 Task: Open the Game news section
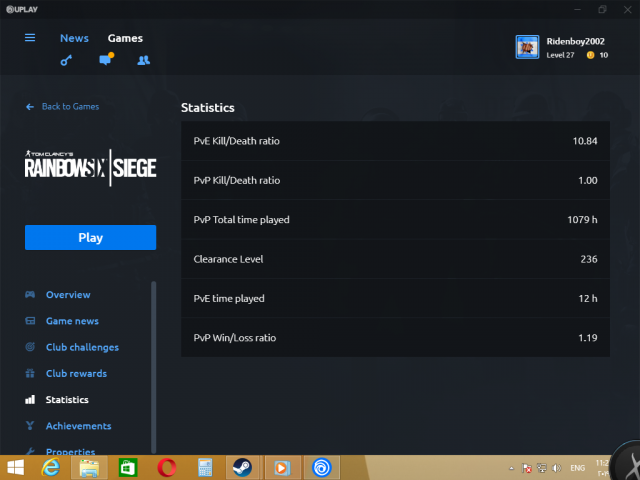coord(72,321)
